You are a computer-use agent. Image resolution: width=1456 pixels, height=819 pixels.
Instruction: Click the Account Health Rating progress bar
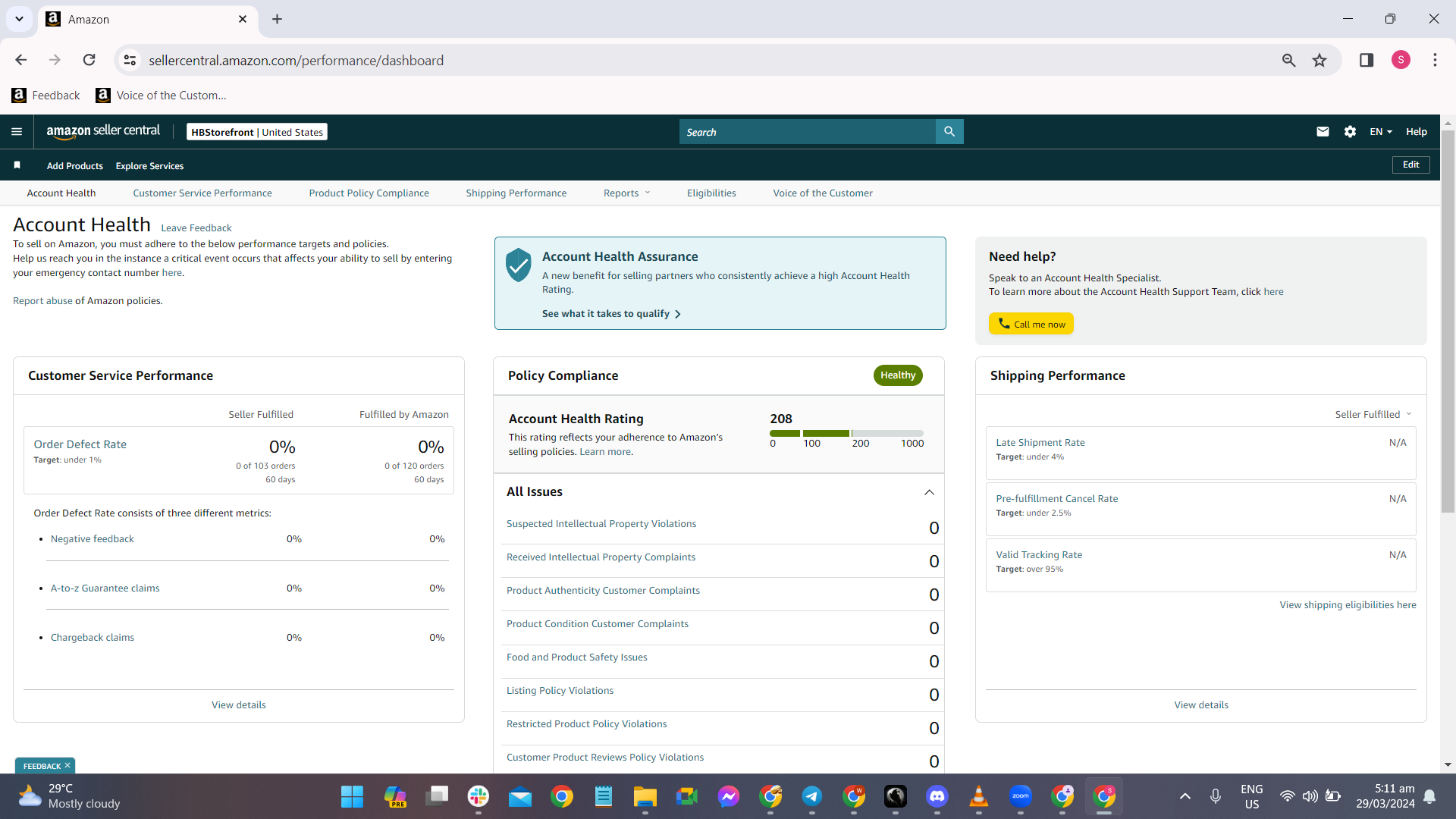846,434
